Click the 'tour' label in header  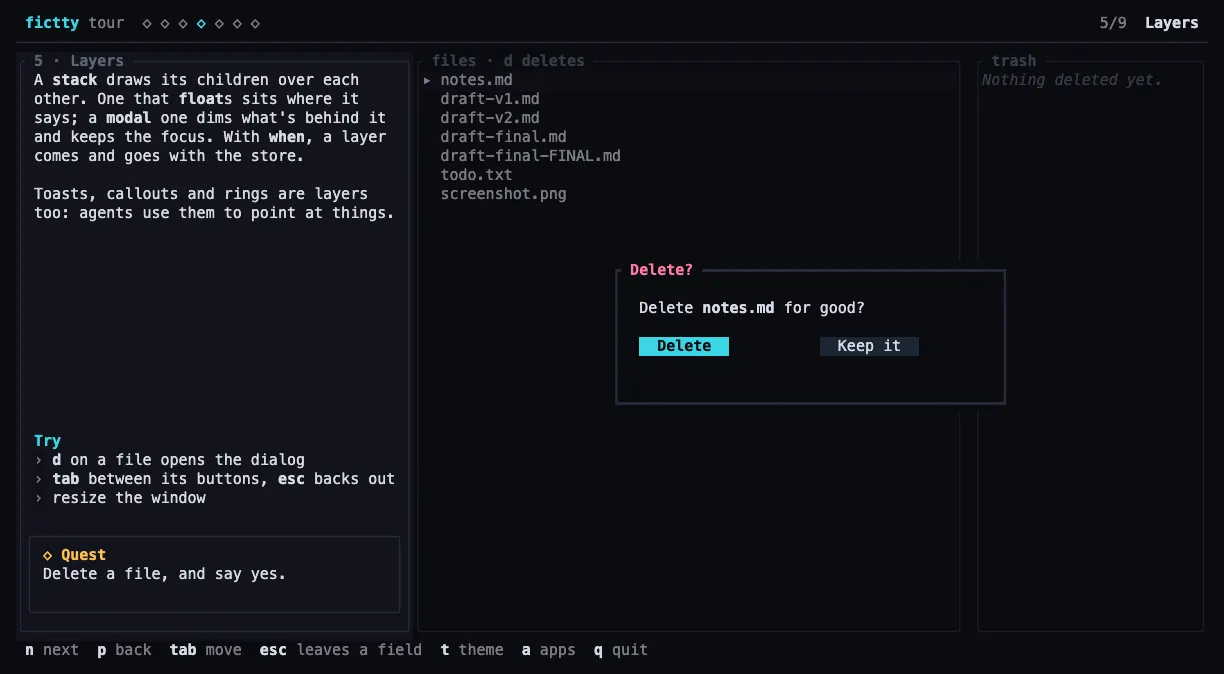[x=107, y=23]
